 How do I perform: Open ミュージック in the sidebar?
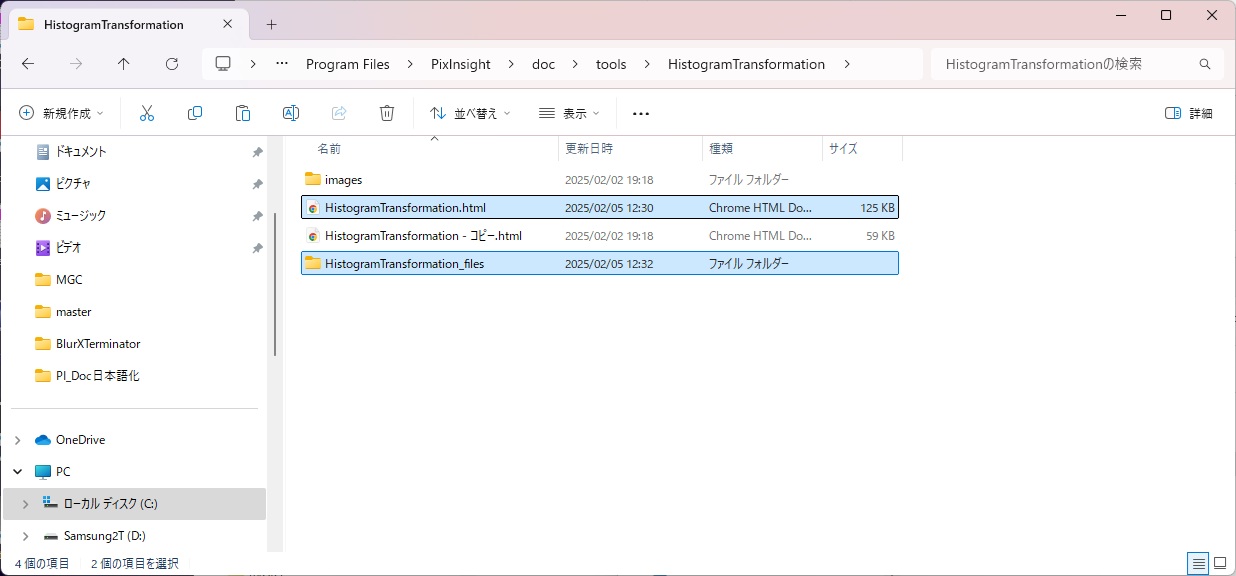pyautogui.click(x=81, y=216)
